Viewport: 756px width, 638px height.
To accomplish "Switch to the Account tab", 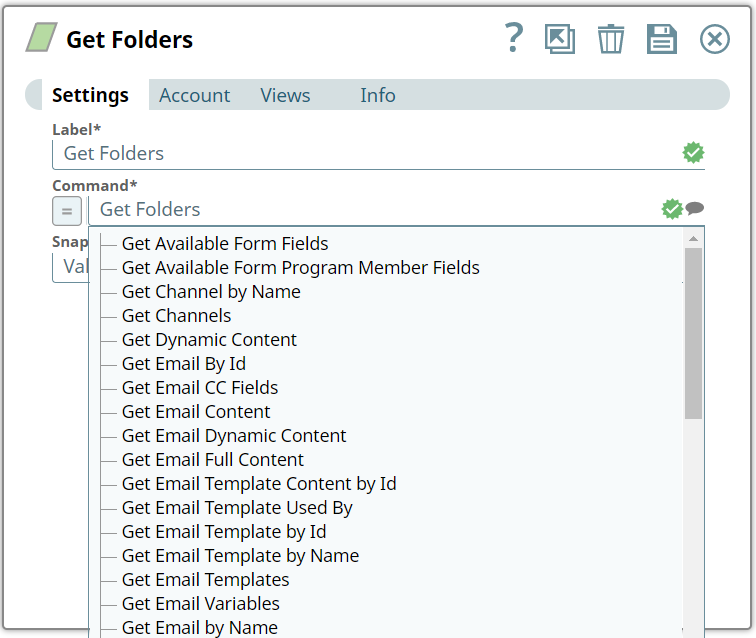I will [x=194, y=95].
